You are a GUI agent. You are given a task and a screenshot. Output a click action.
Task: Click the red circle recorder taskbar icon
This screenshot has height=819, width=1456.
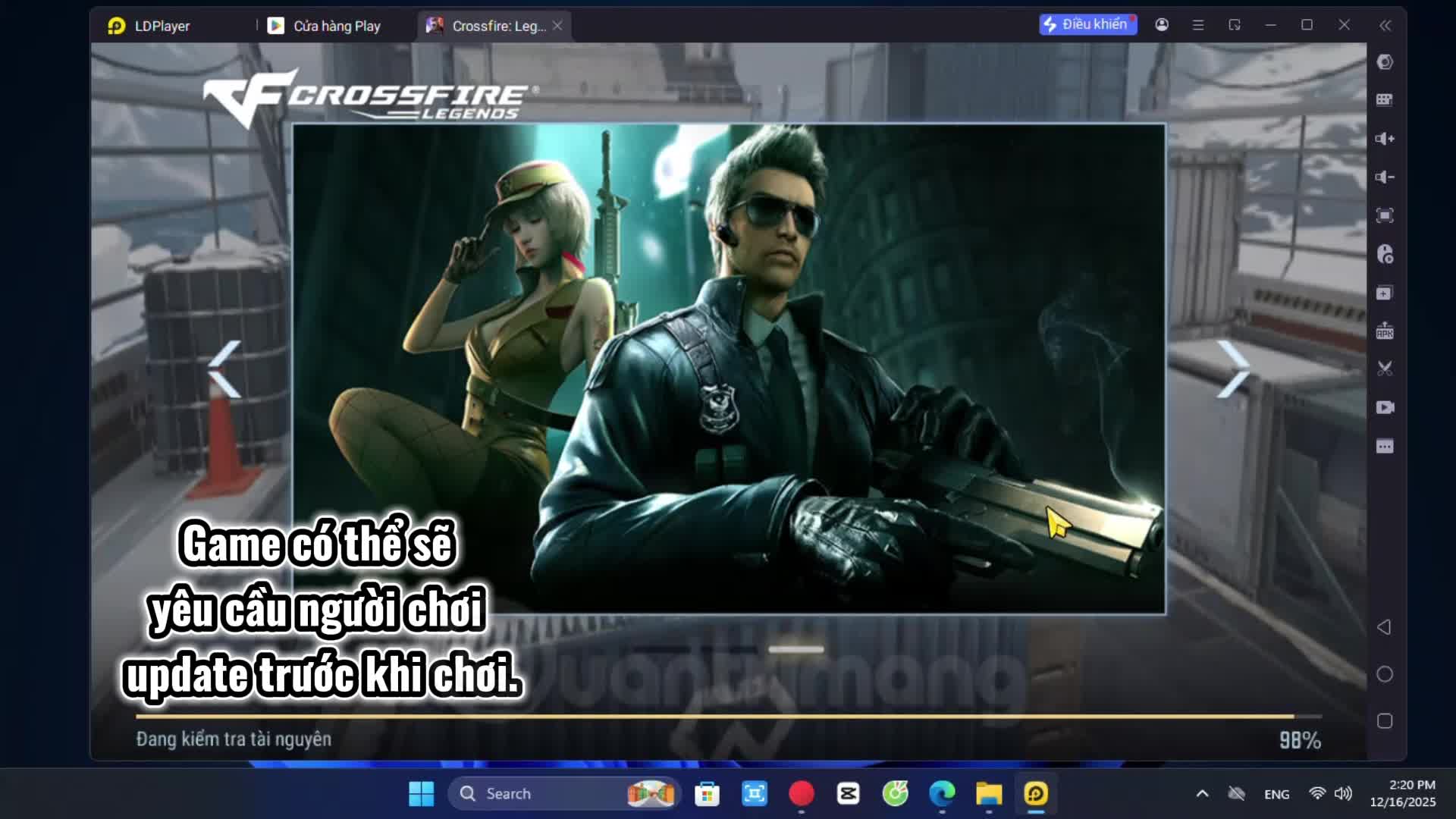[802, 794]
